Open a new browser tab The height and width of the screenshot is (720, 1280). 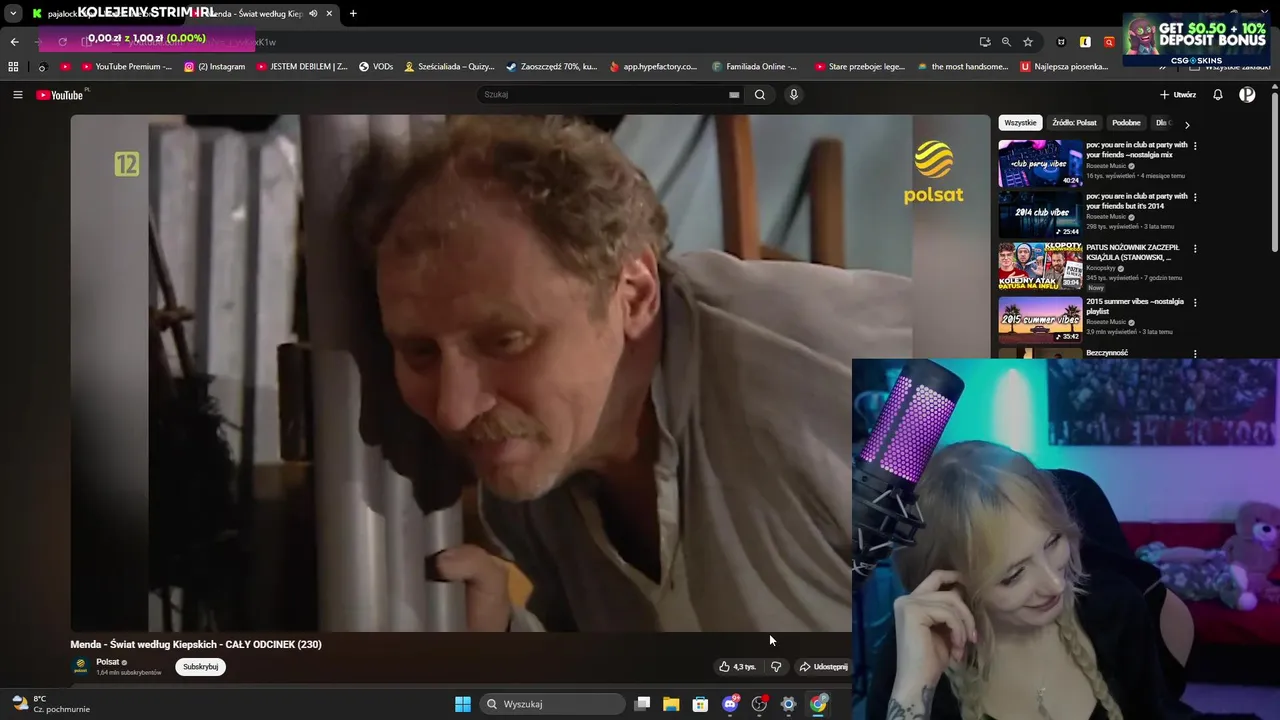(353, 14)
